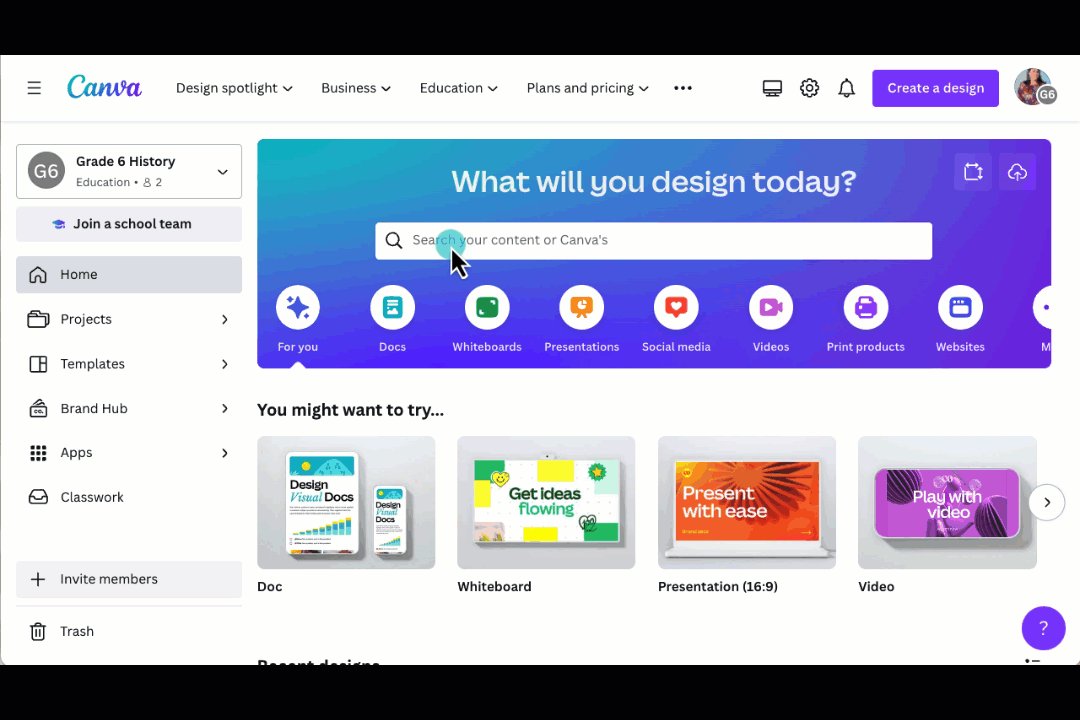Select Home in the sidebar

[129, 274]
